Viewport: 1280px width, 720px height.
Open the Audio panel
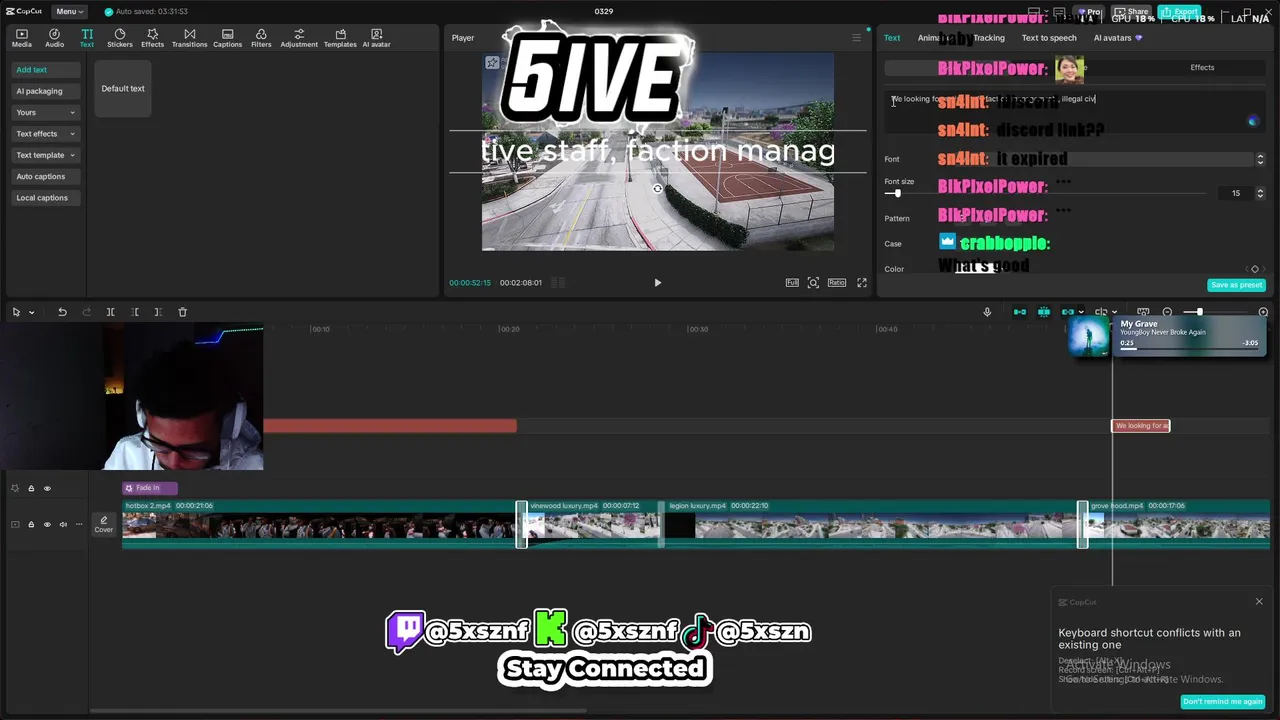[x=54, y=38]
